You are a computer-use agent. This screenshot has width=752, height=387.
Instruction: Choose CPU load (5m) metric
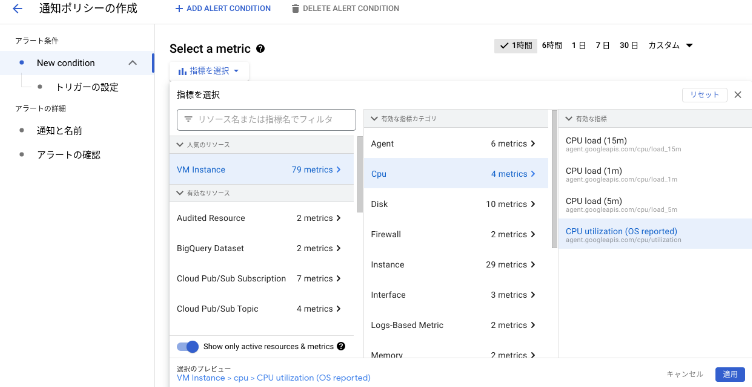pyautogui.click(x=655, y=204)
